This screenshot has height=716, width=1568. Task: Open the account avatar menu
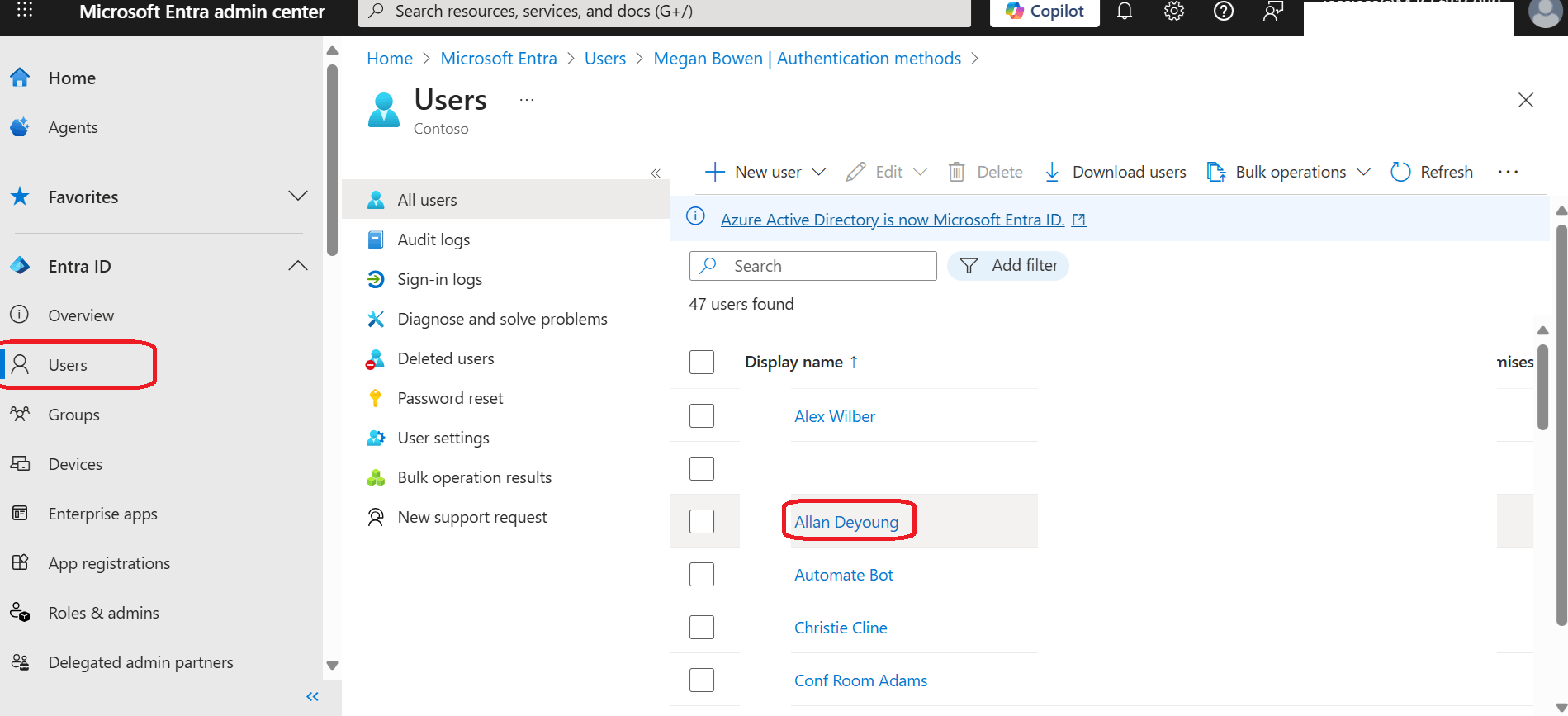coord(1545,12)
